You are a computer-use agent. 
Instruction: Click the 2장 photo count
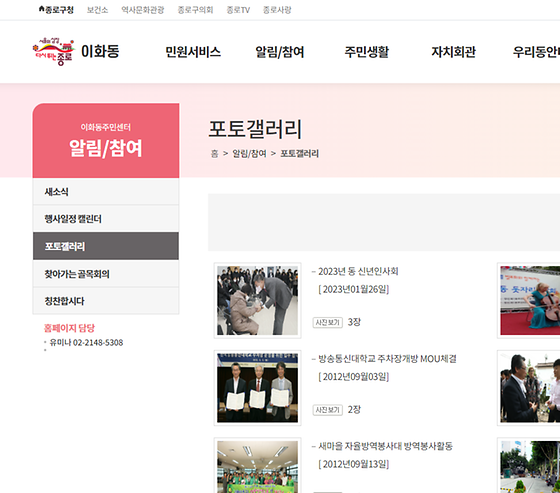[354, 409]
